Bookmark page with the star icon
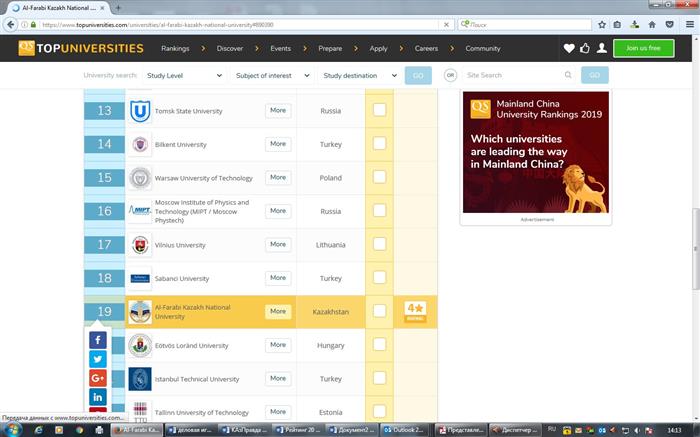 point(602,25)
